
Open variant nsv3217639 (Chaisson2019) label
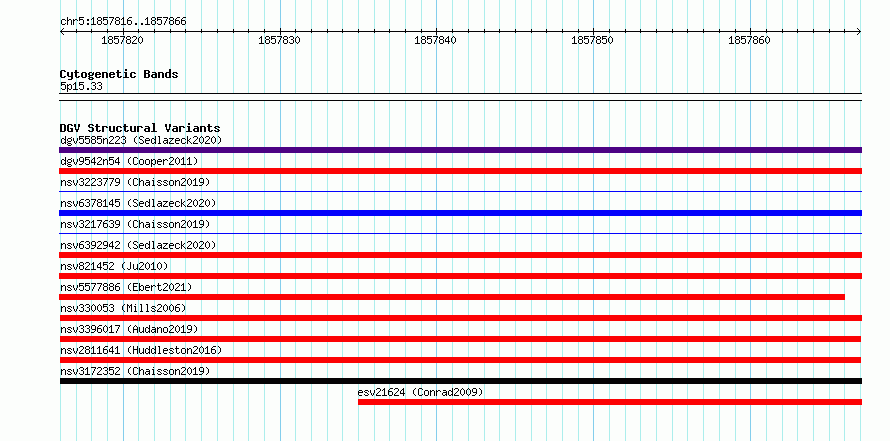[x=135, y=224]
